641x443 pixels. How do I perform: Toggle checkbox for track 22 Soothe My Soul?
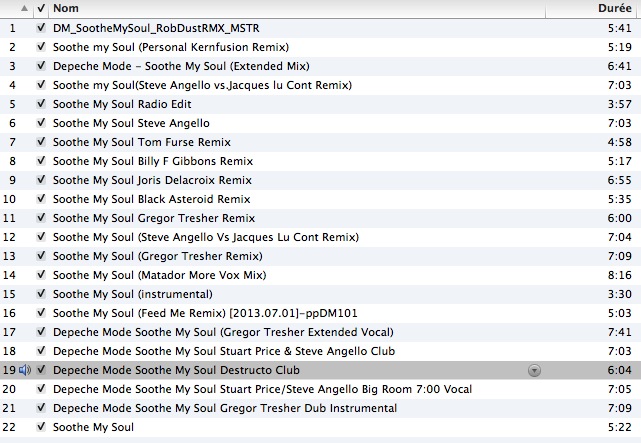(41, 427)
